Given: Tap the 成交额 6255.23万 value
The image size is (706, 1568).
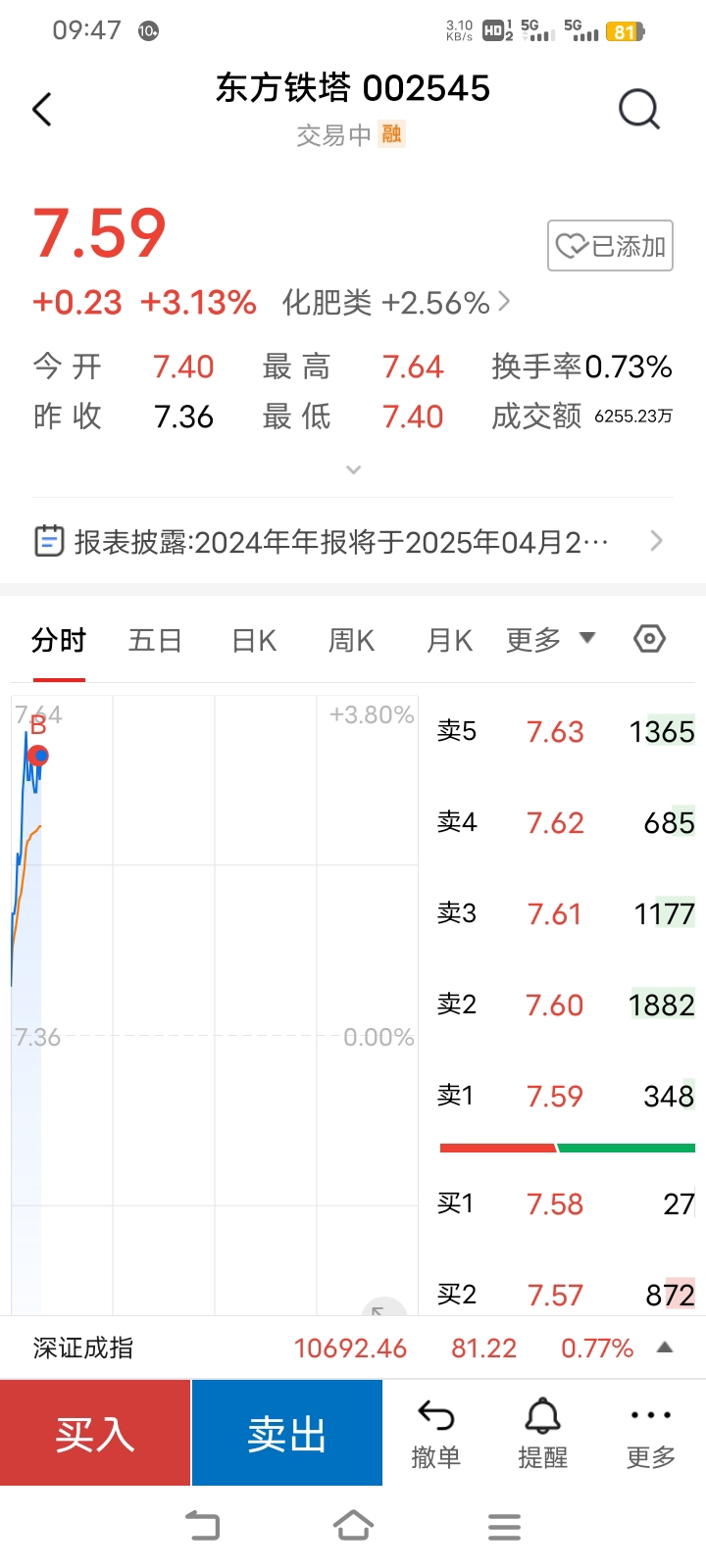Looking at the screenshot, I should pos(633,416).
